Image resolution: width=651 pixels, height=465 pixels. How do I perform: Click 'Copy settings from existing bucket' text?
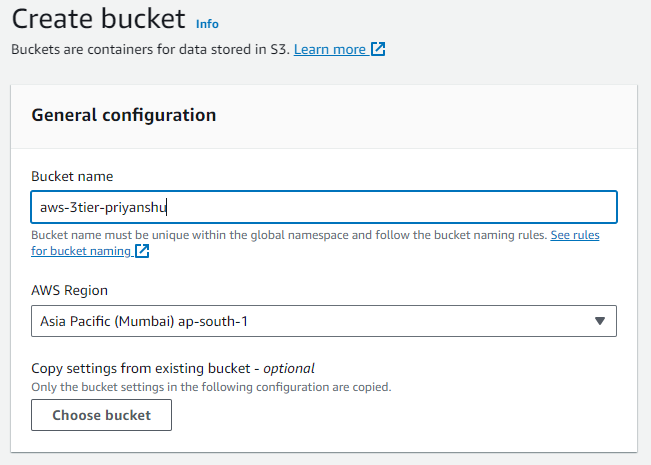pos(141,368)
